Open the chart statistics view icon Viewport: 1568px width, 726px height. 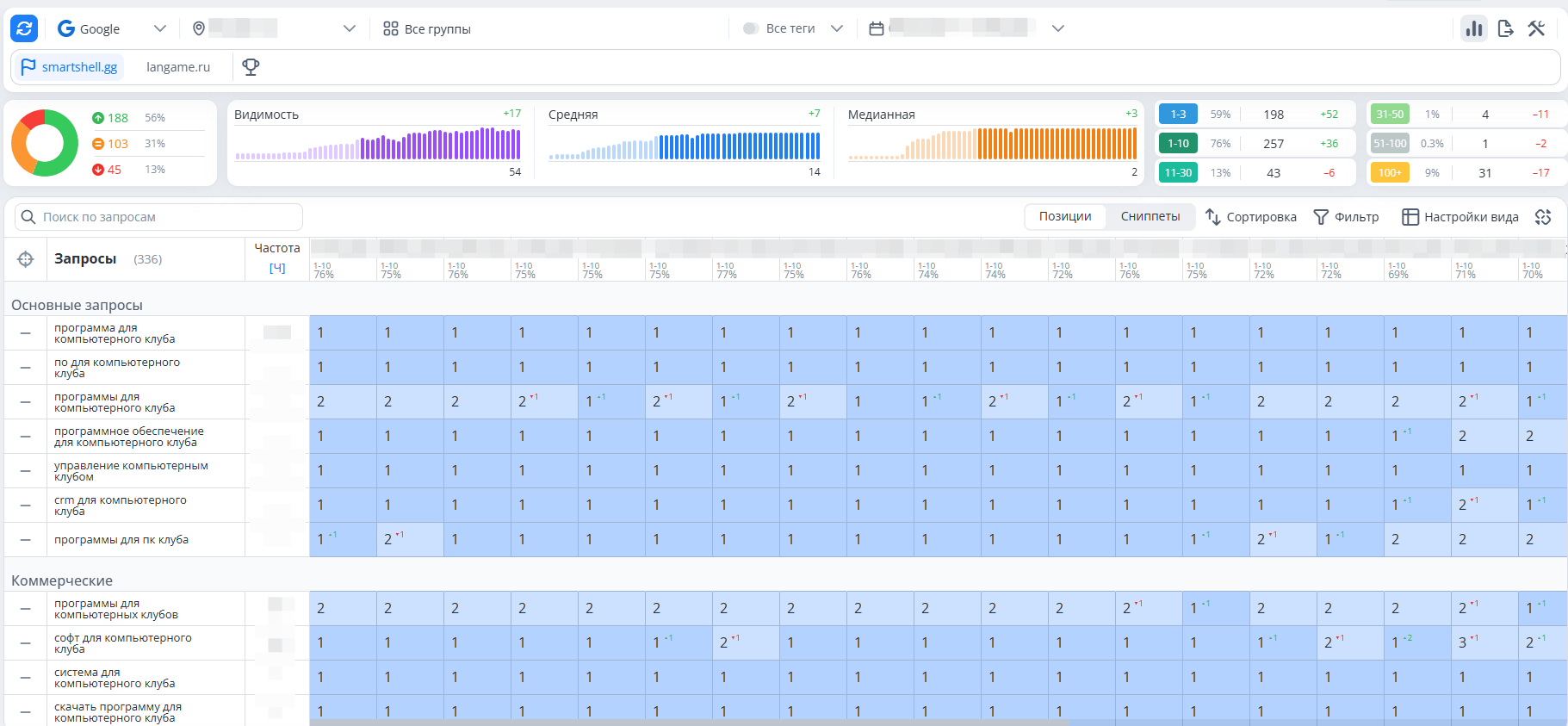tap(1473, 28)
